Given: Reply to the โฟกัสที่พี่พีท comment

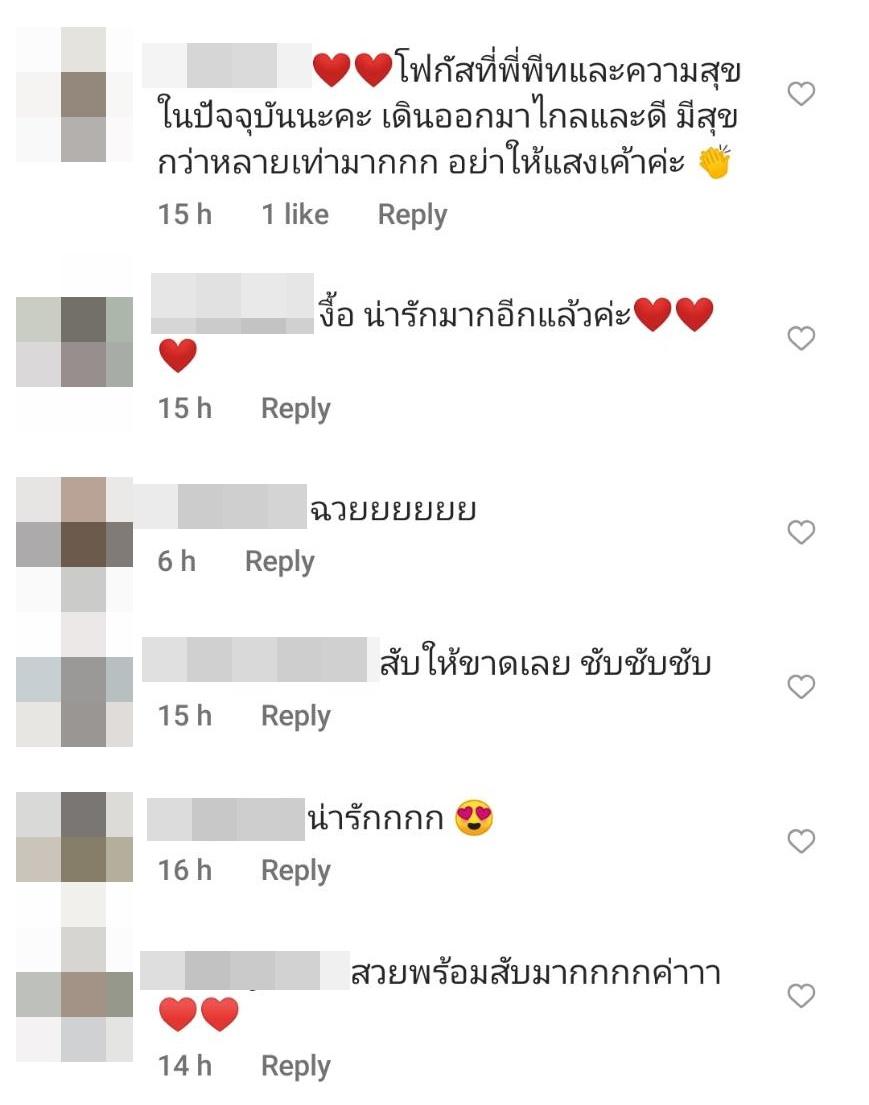Looking at the screenshot, I should point(412,215).
